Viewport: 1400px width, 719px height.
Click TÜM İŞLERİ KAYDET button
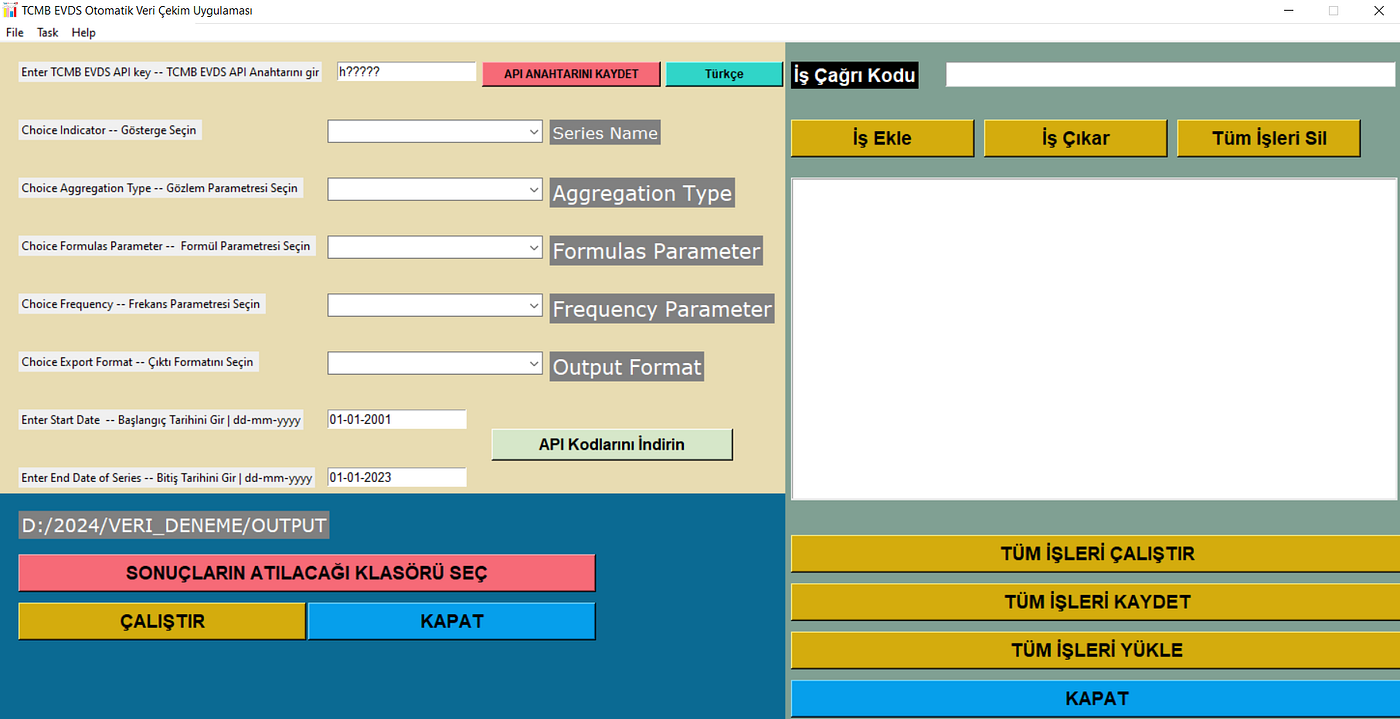click(x=1097, y=602)
